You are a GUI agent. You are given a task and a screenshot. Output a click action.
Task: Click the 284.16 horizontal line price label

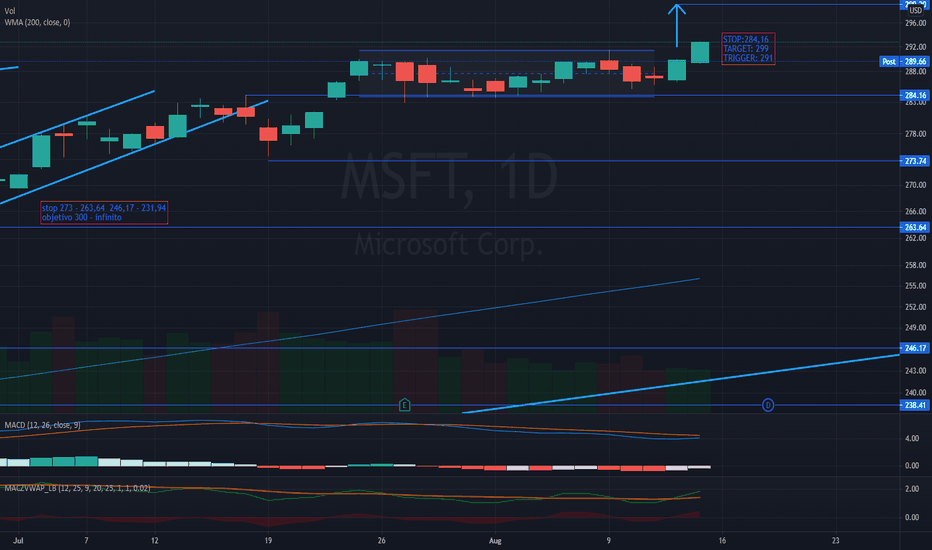coord(915,95)
